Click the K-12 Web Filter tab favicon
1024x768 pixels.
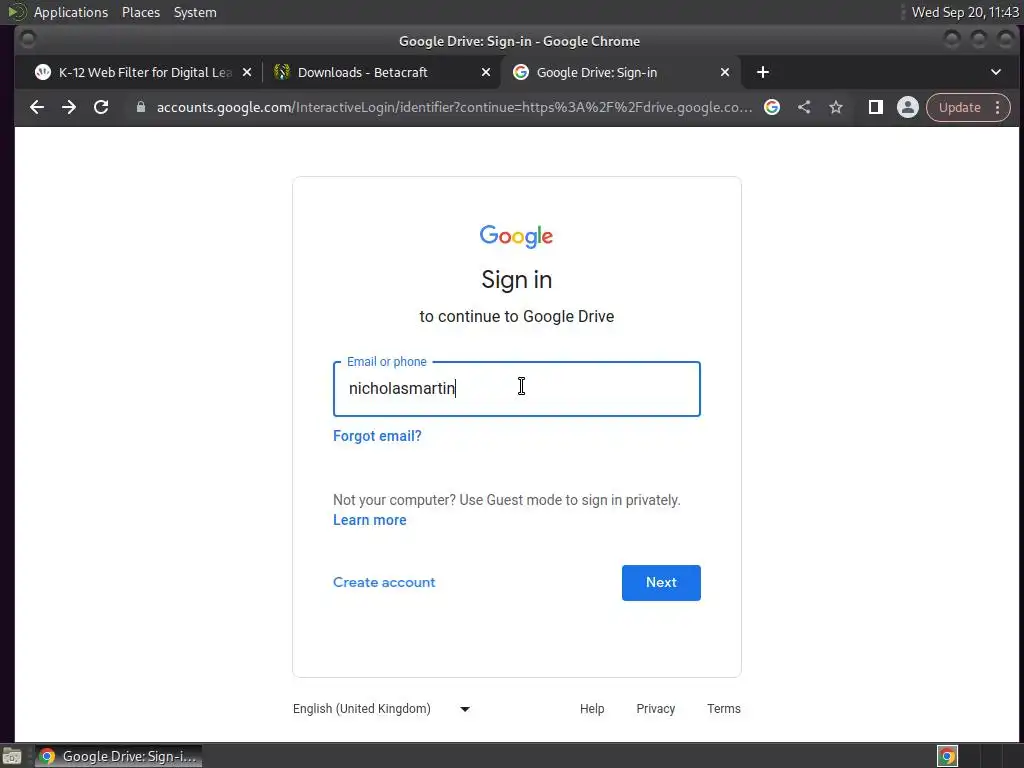tap(43, 72)
